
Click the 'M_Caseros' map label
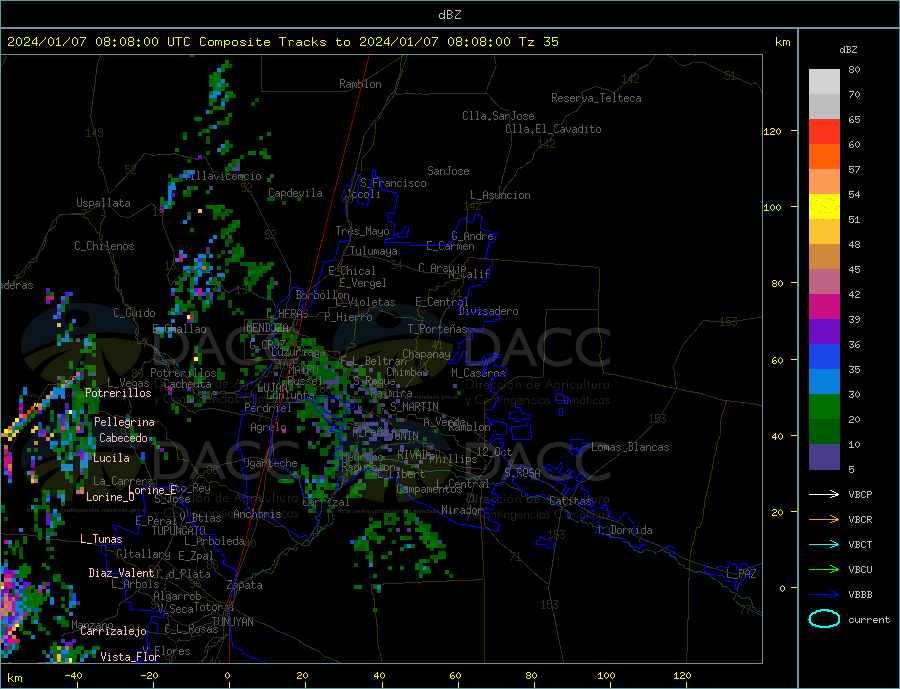pyautogui.click(x=478, y=373)
